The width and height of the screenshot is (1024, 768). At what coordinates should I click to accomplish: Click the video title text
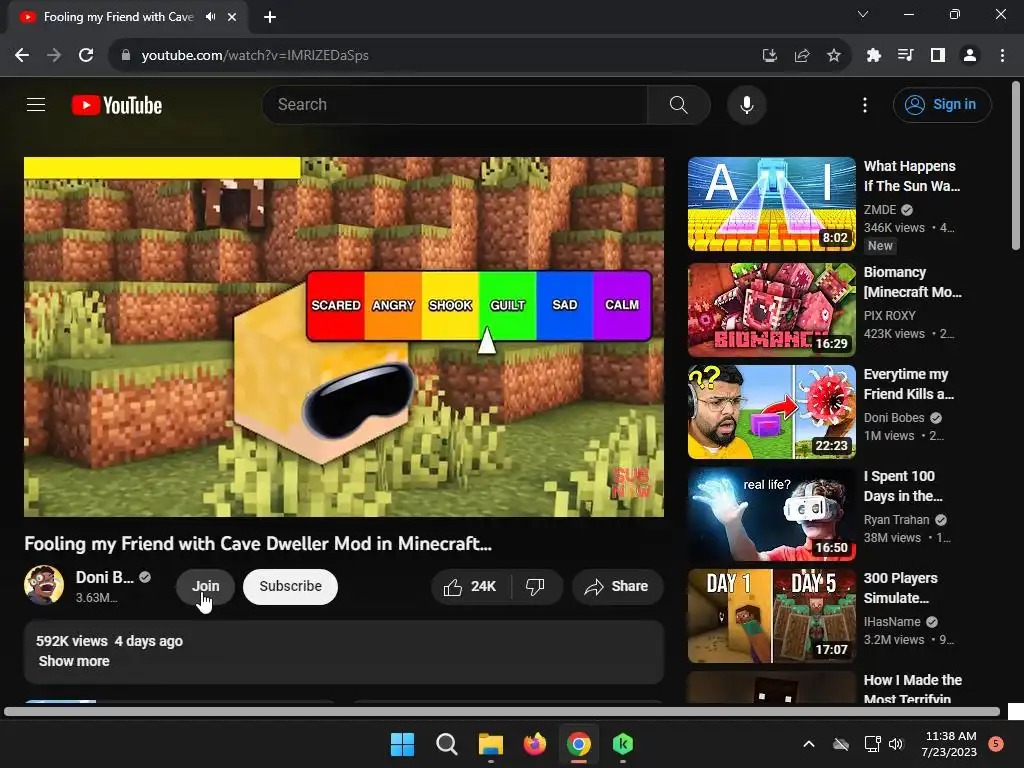(x=258, y=543)
